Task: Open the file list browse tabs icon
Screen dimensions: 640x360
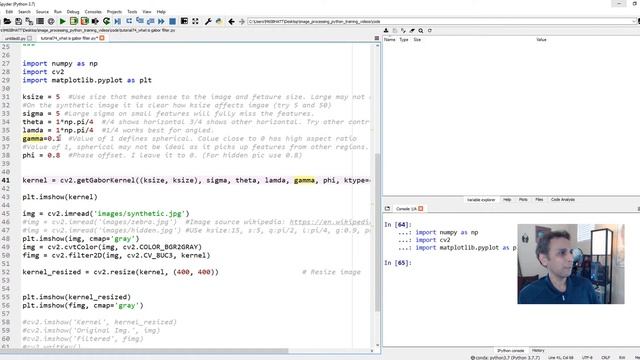Action: [x=40, y=21]
